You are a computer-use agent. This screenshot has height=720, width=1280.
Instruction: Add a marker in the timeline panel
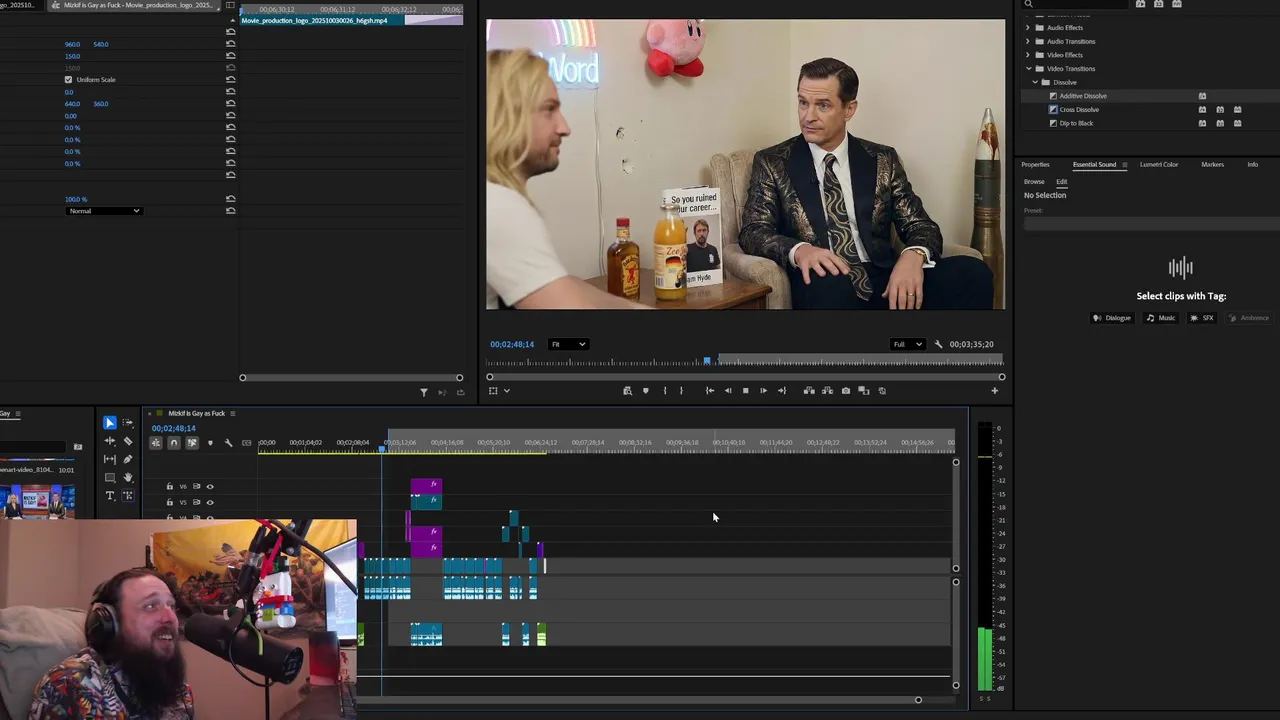210,443
